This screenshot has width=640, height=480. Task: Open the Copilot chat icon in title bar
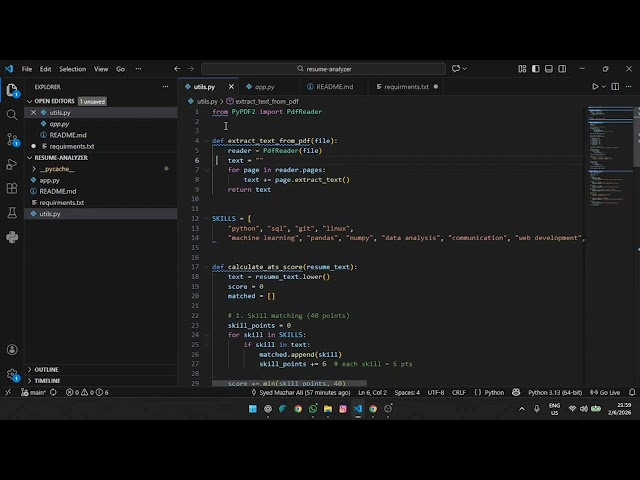(x=456, y=69)
